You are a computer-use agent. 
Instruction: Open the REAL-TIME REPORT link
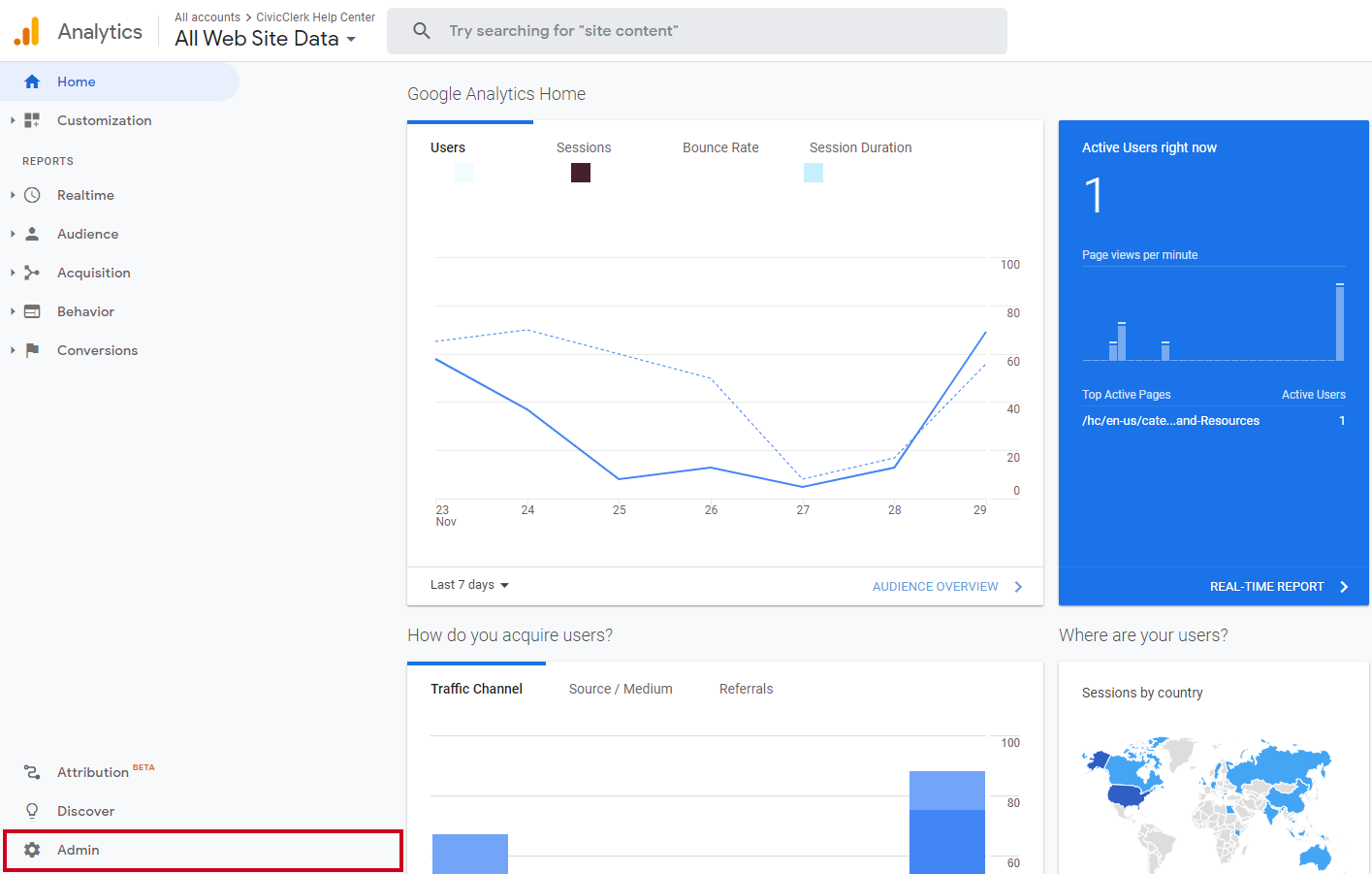click(1266, 587)
